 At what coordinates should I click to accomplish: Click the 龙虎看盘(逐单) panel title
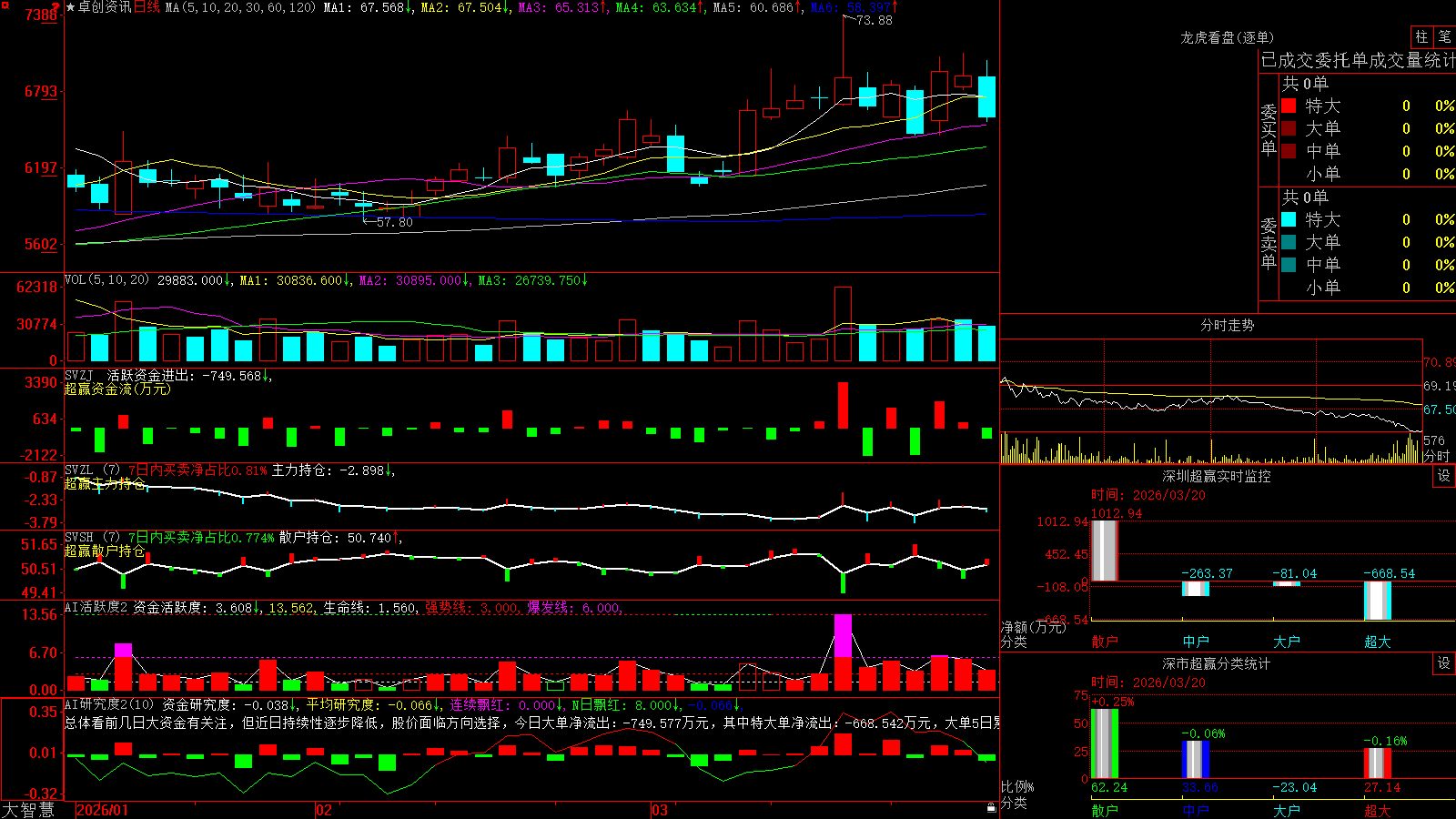point(1227,37)
